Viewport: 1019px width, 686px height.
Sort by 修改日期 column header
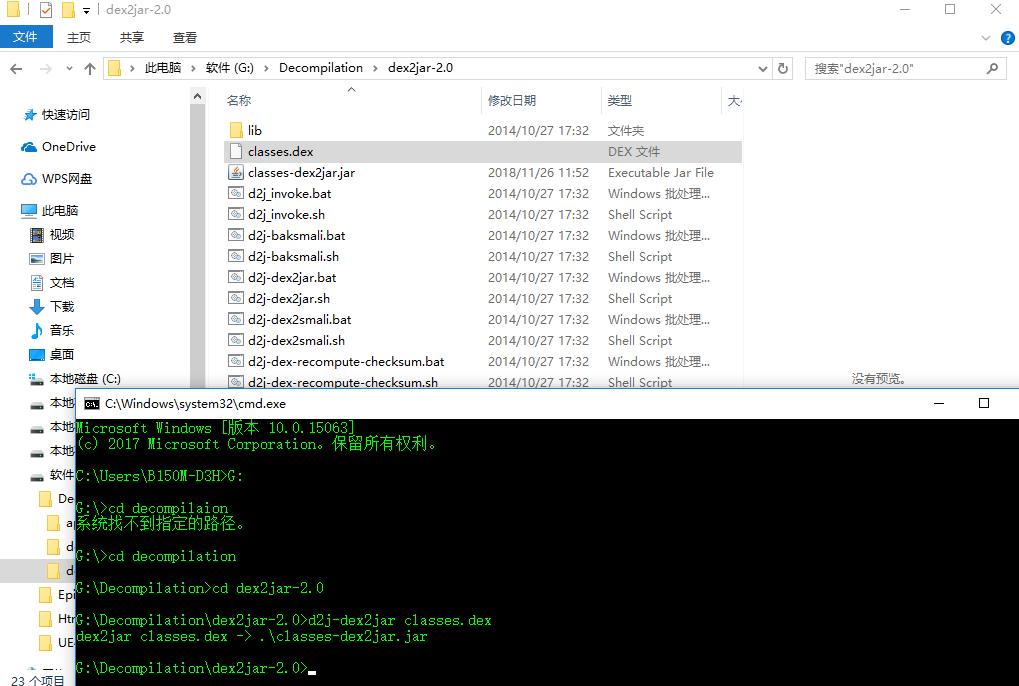tap(512, 101)
